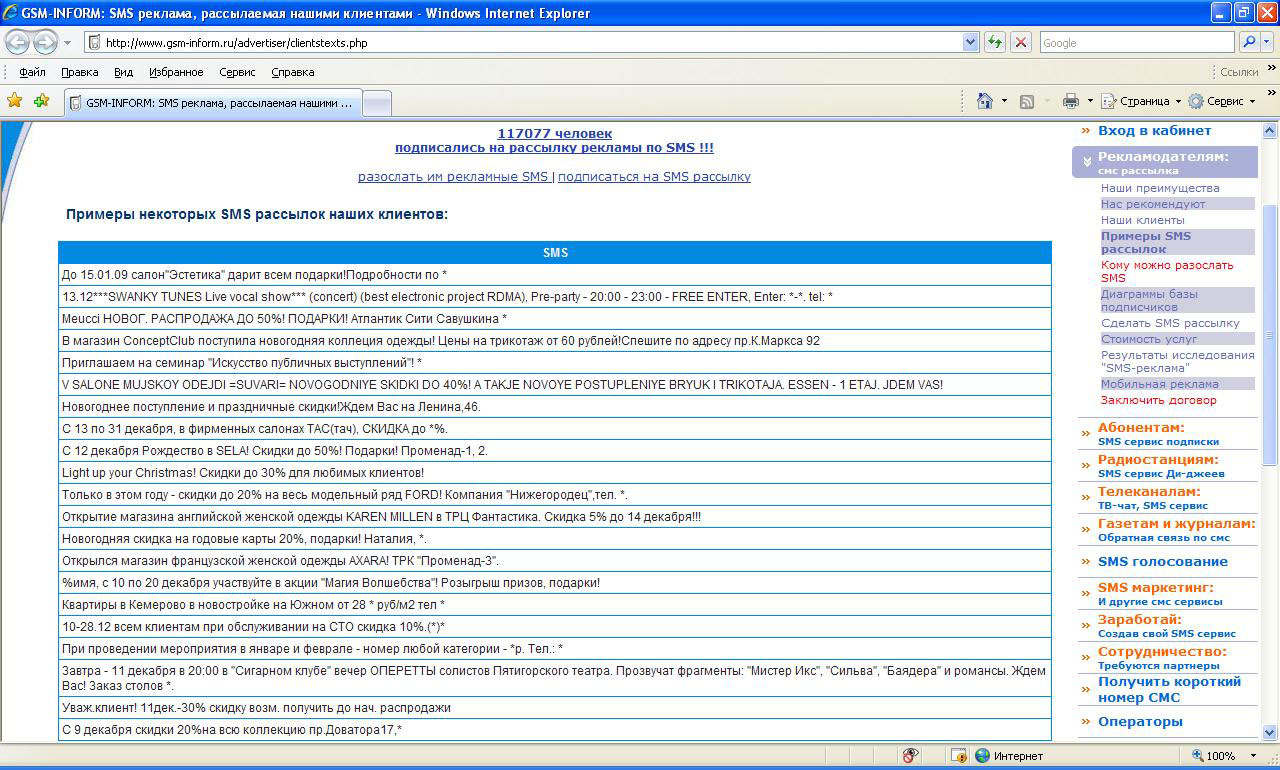Screen dimensions: 1280x770
Task: Open the Home button dropdown arrow
Action: 1004,101
